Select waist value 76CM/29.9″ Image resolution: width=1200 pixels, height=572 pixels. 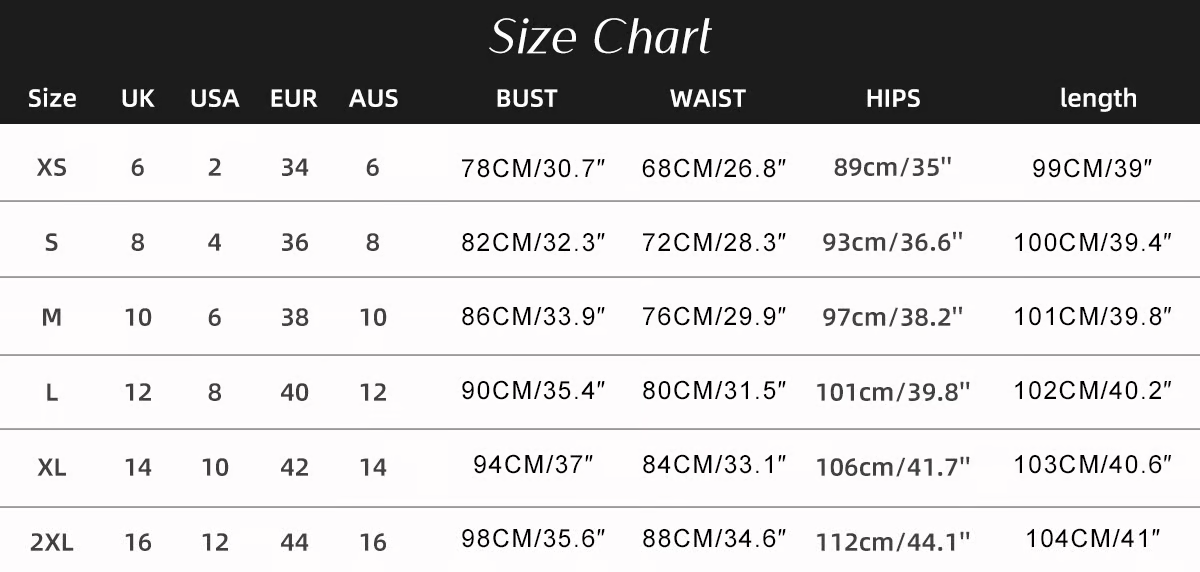pyautogui.click(x=714, y=317)
